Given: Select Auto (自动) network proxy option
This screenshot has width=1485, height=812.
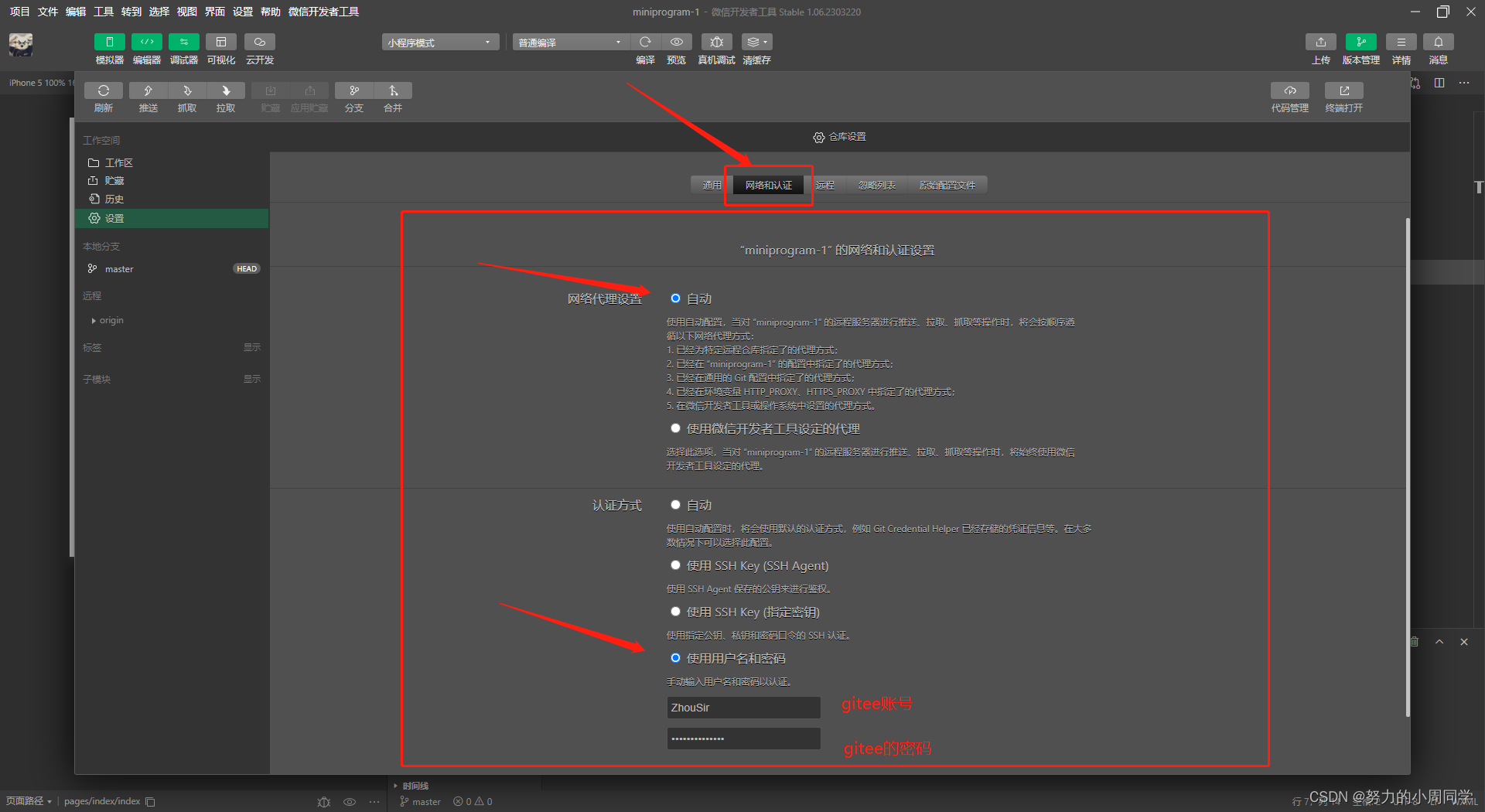Looking at the screenshot, I should [x=675, y=299].
